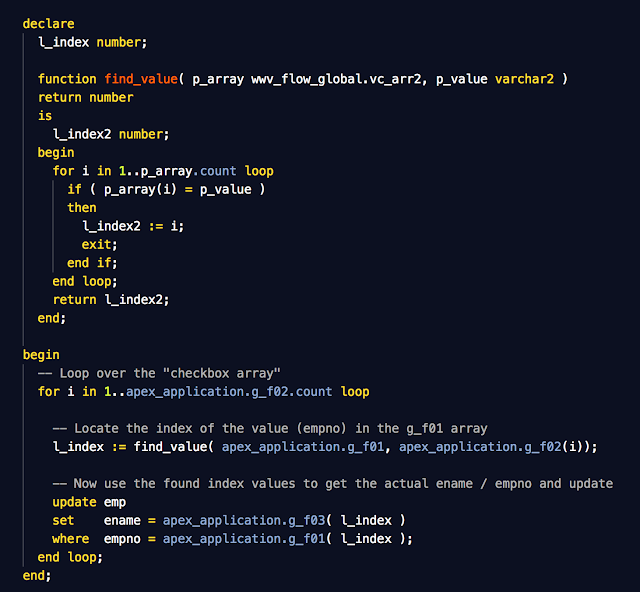
Task: Click the then keyword
Action: [82, 208]
